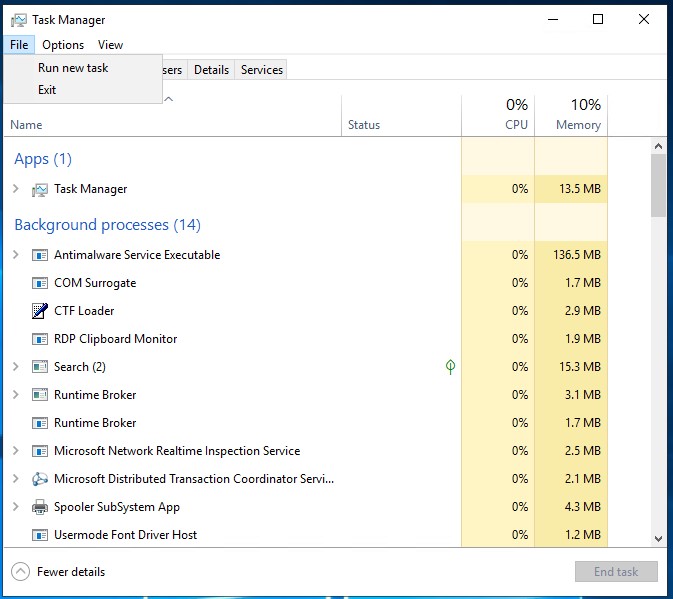Click the green leaf status icon on Search
Image resolution: width=673 pixels, height=599 pixels.
[x=450, y=367]
